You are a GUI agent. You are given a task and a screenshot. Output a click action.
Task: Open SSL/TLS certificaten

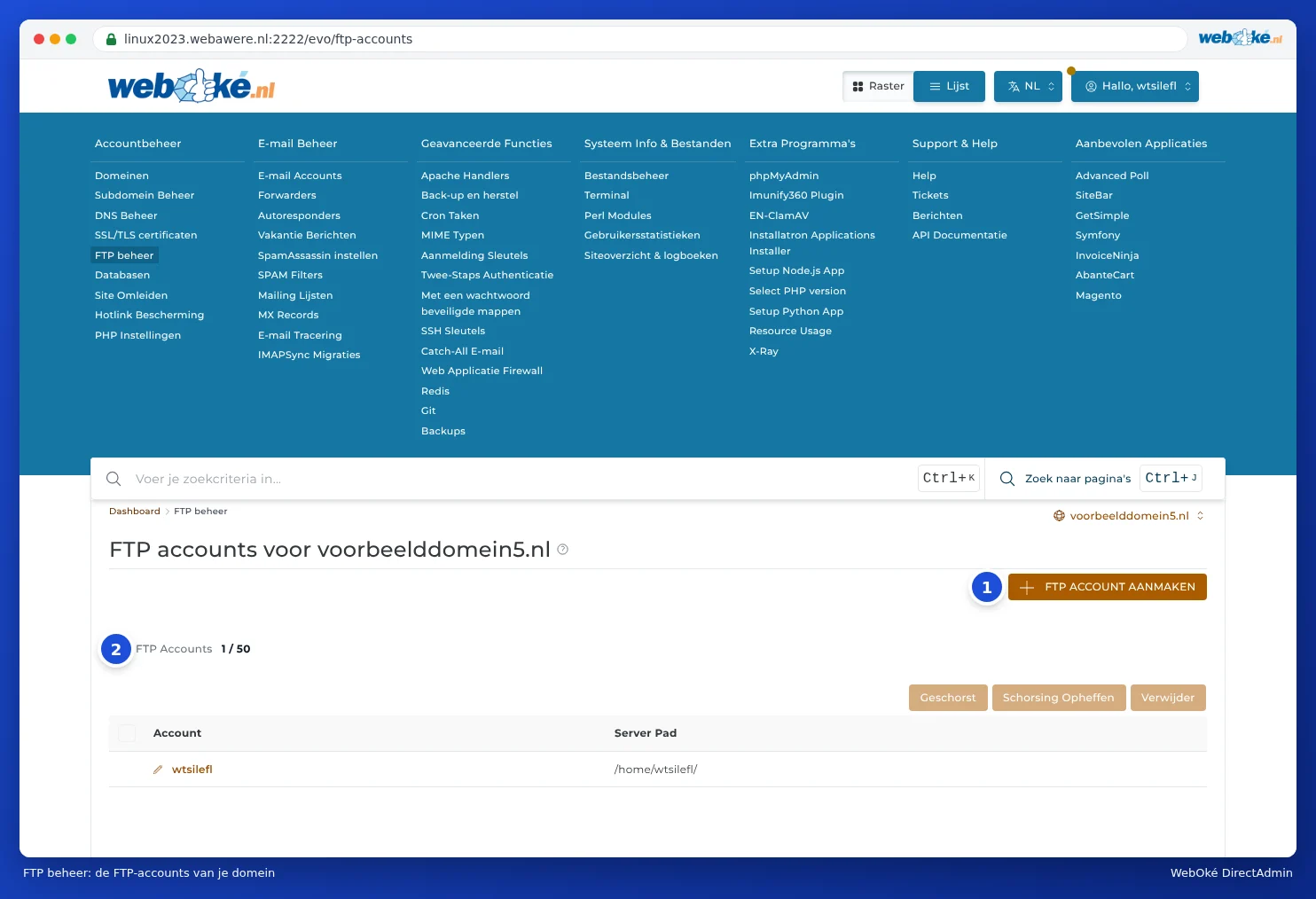point(146,235)
